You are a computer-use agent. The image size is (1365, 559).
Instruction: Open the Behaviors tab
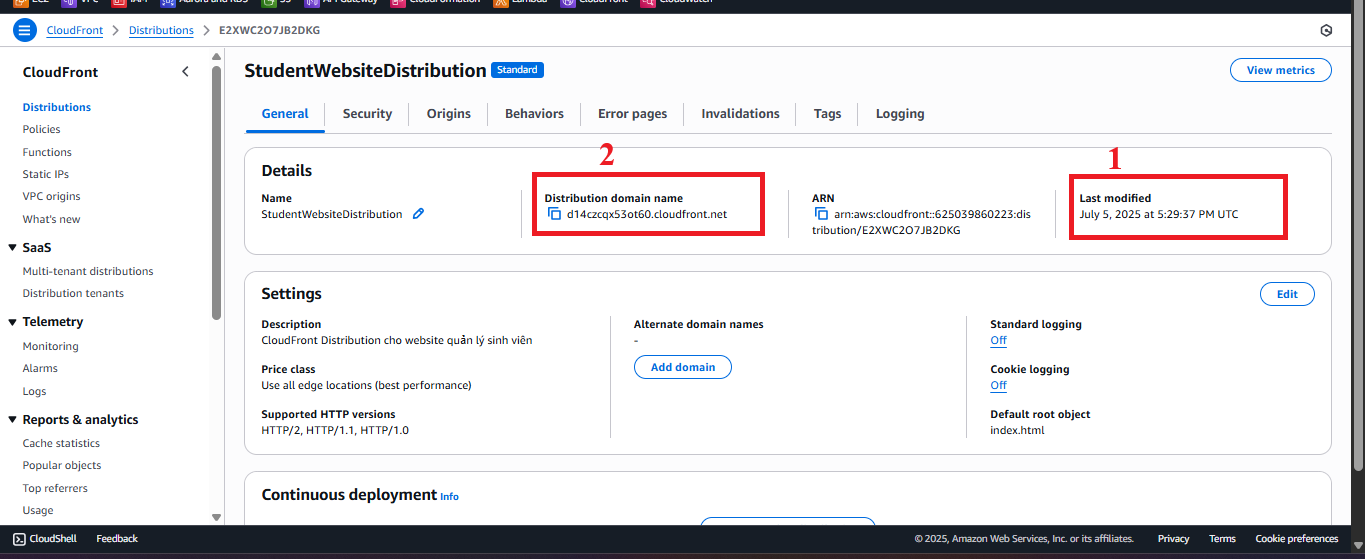534,114
